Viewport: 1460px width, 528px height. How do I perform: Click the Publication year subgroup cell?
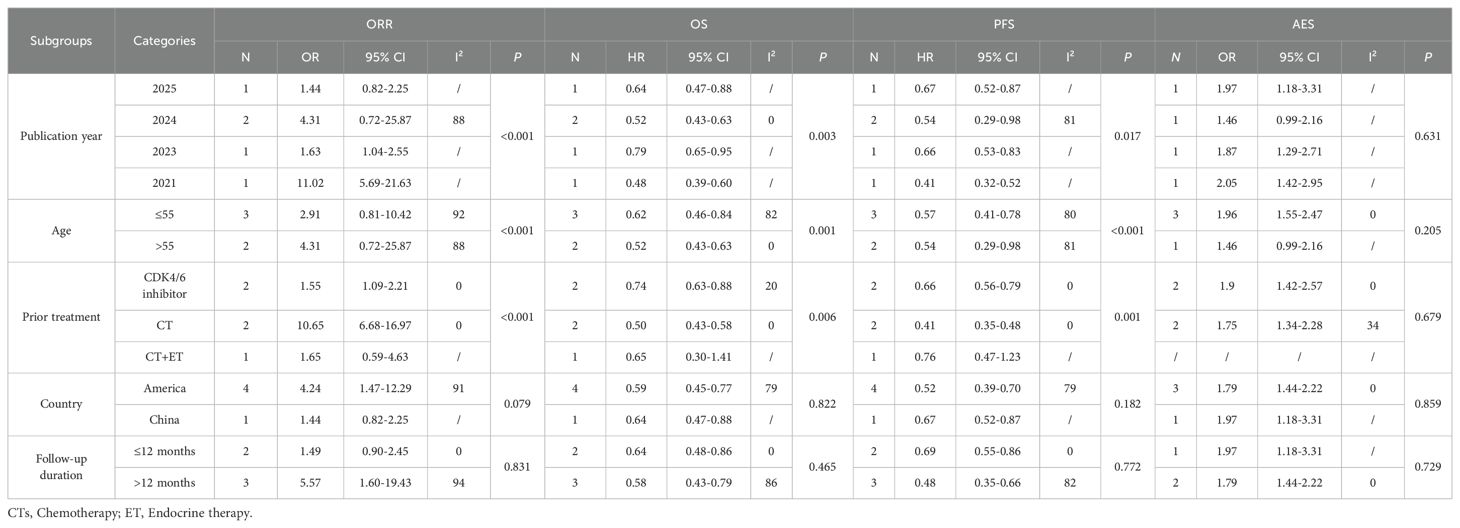[57, 135]
